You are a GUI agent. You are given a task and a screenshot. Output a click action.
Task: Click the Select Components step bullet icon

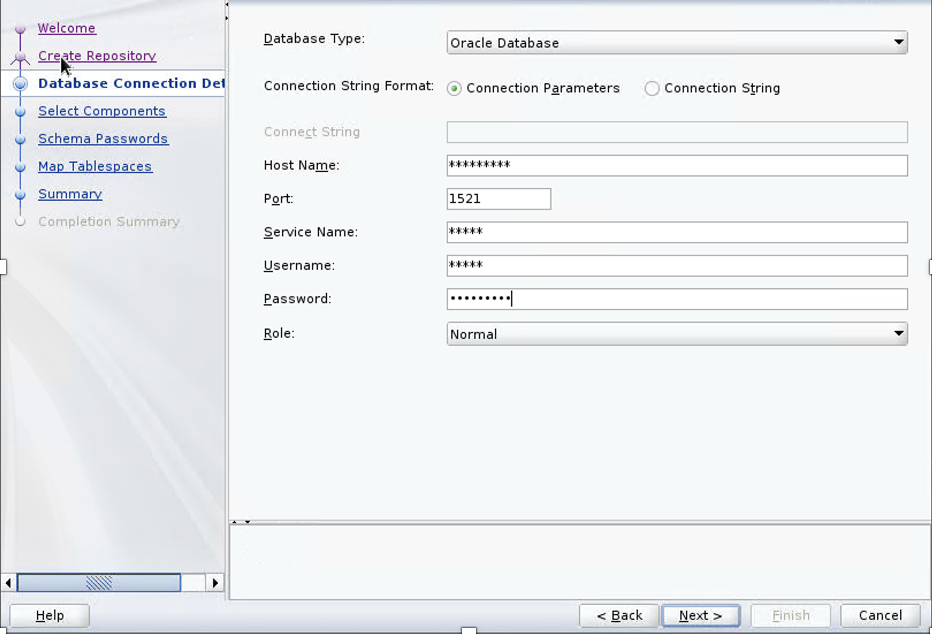point(20,112)
